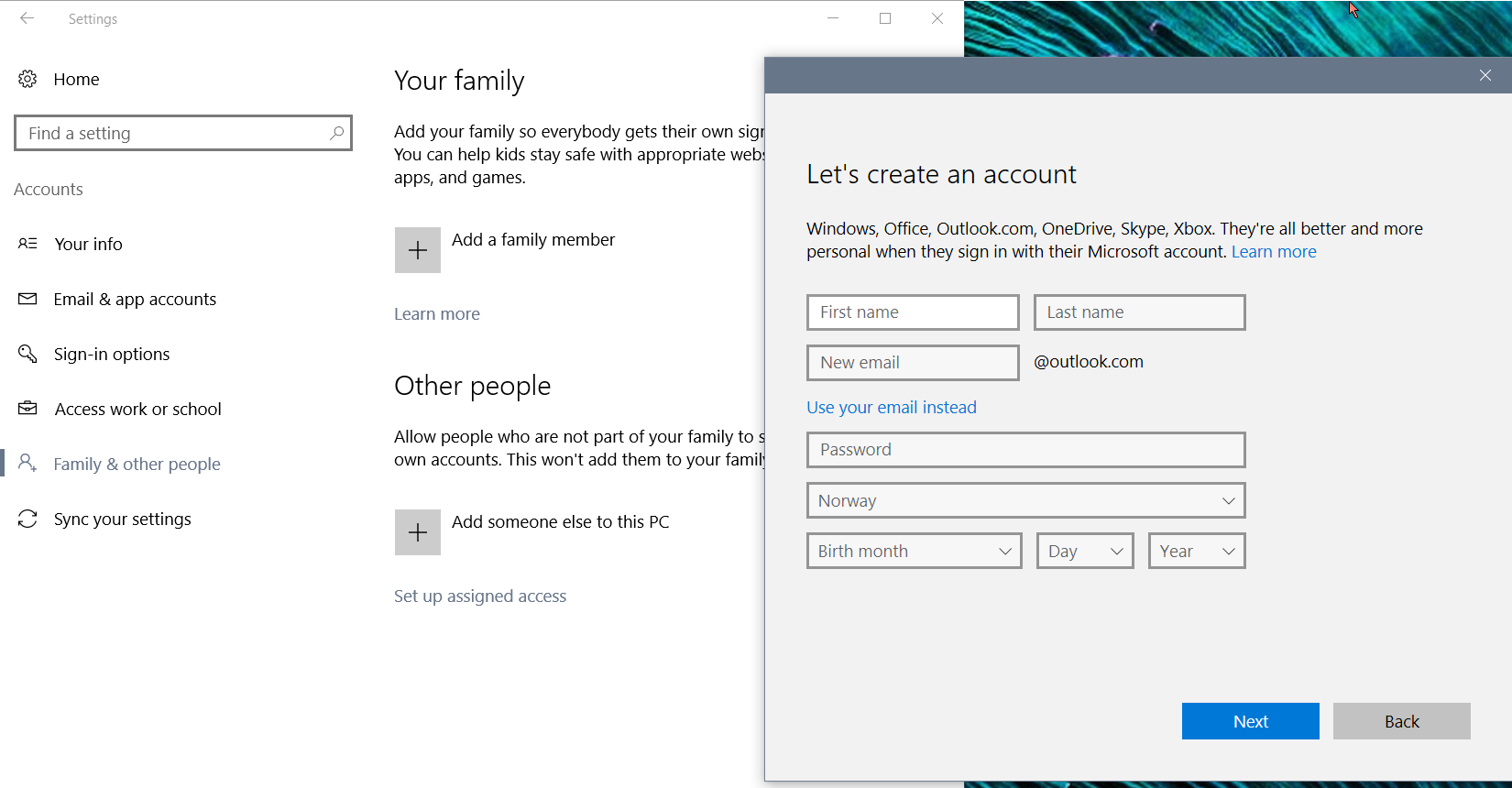This screenshot has width=1512, height=788.
Task: Open Learn more link in account dialog
Action: [x=1274, y=251]
